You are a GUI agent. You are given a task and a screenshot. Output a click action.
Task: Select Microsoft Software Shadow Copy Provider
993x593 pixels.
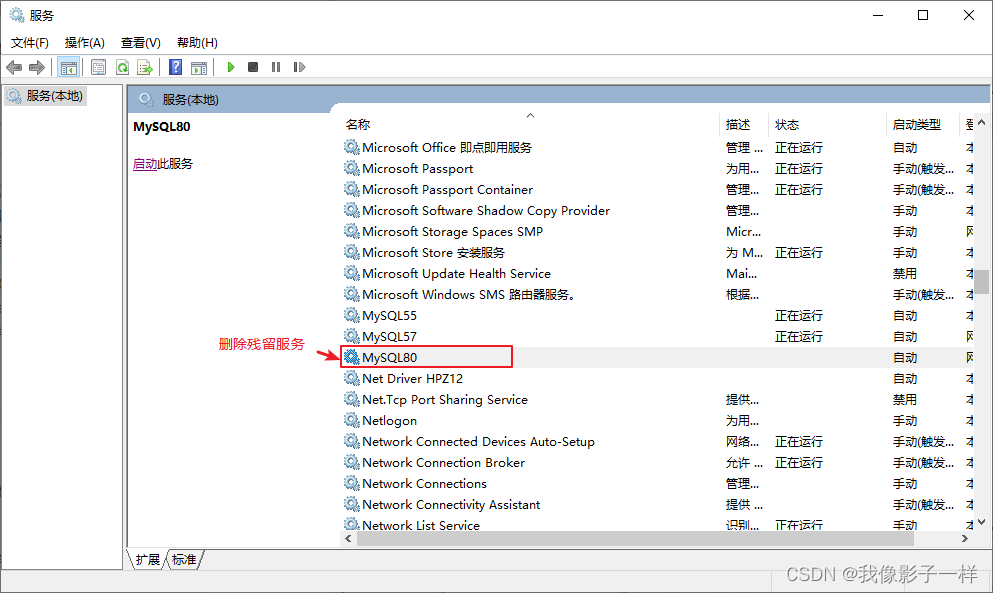point(657,210)
